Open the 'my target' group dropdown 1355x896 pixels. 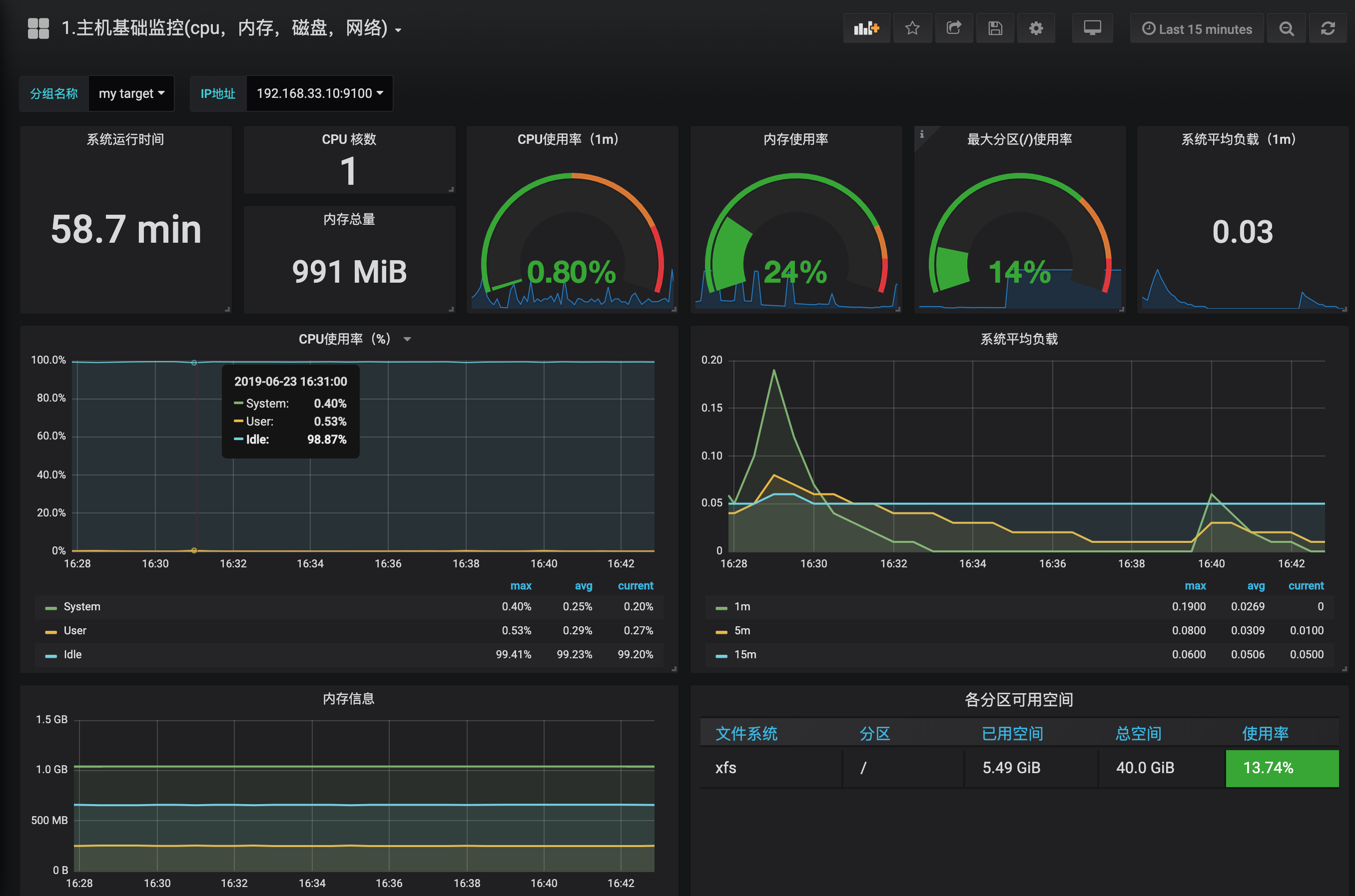(131, 93)
